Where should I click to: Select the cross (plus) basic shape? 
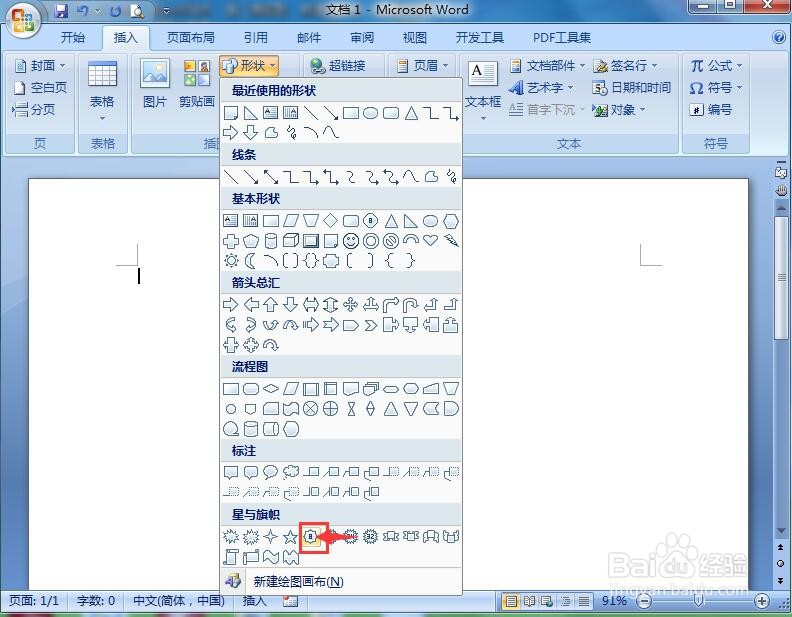click(x=231, y=241)
